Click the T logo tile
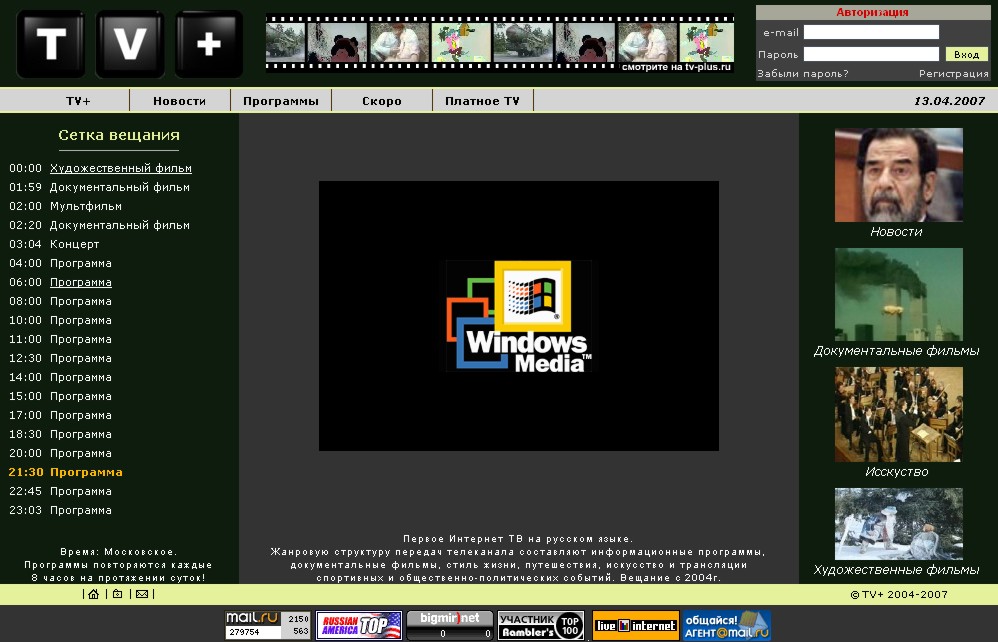The image size is (998, 642). point(51,44)
